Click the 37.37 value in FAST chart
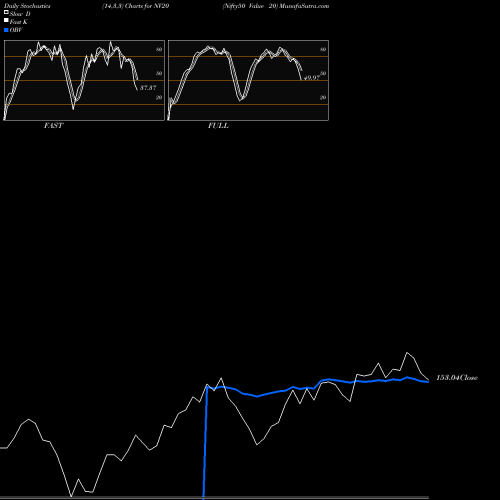Image resolution: width=500 pixels, height=500 pixels. tap(148, 88)
